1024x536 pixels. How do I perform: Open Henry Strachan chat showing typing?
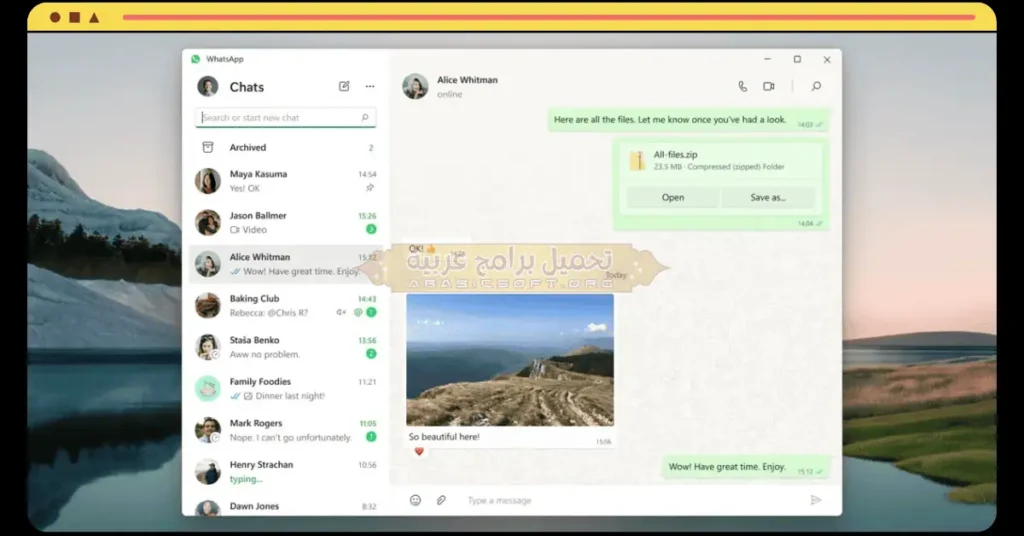pos(285,471)
